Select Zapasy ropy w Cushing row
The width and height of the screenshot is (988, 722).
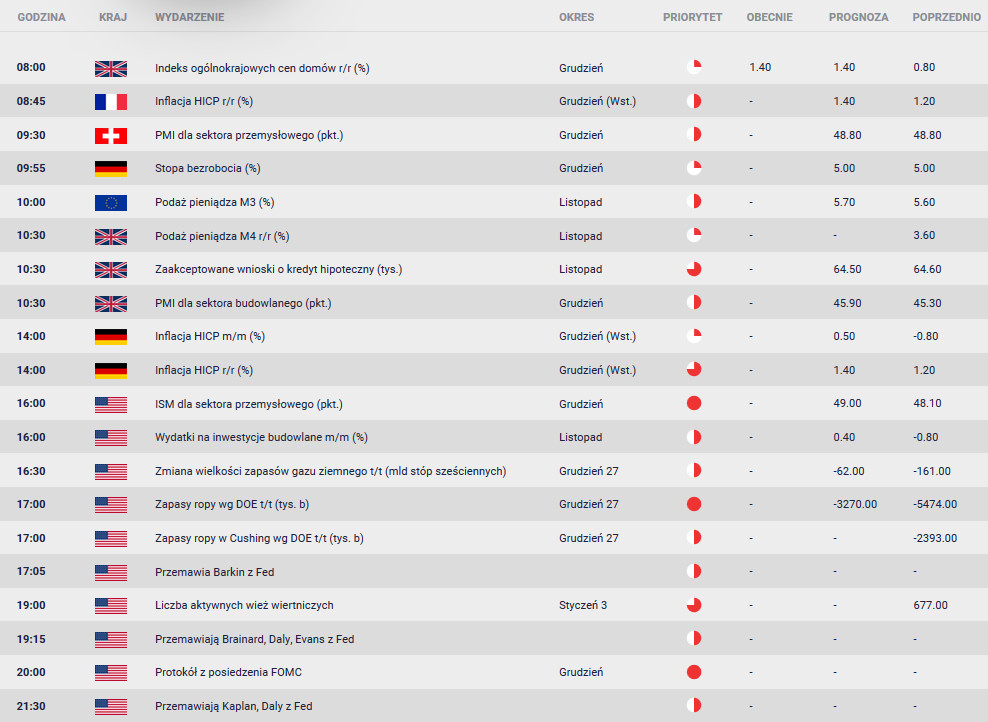tap(259, 538)
